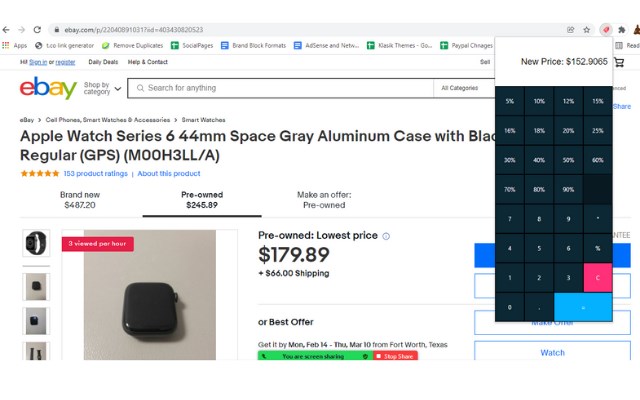Screen dimensions: 640x400
Task: Open the Apps grid in bookmarks bar
Action: click(x=15, y=45)
